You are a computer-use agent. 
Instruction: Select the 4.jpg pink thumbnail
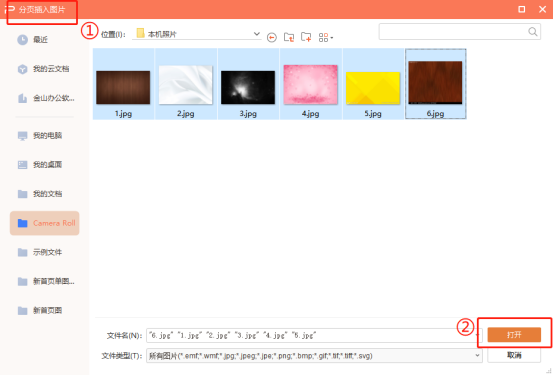311,84
